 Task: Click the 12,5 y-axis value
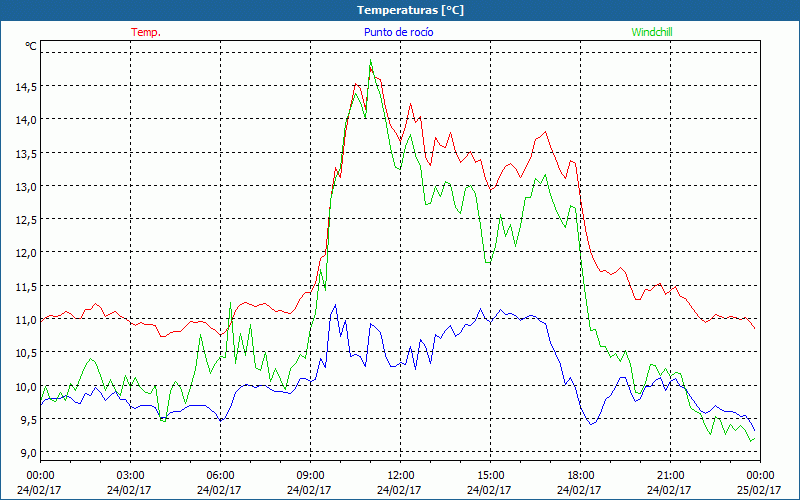click(26, 220)
